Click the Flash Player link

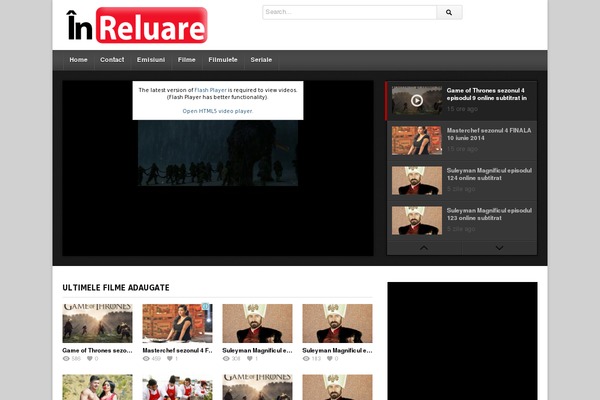click(x=210, y=90)
